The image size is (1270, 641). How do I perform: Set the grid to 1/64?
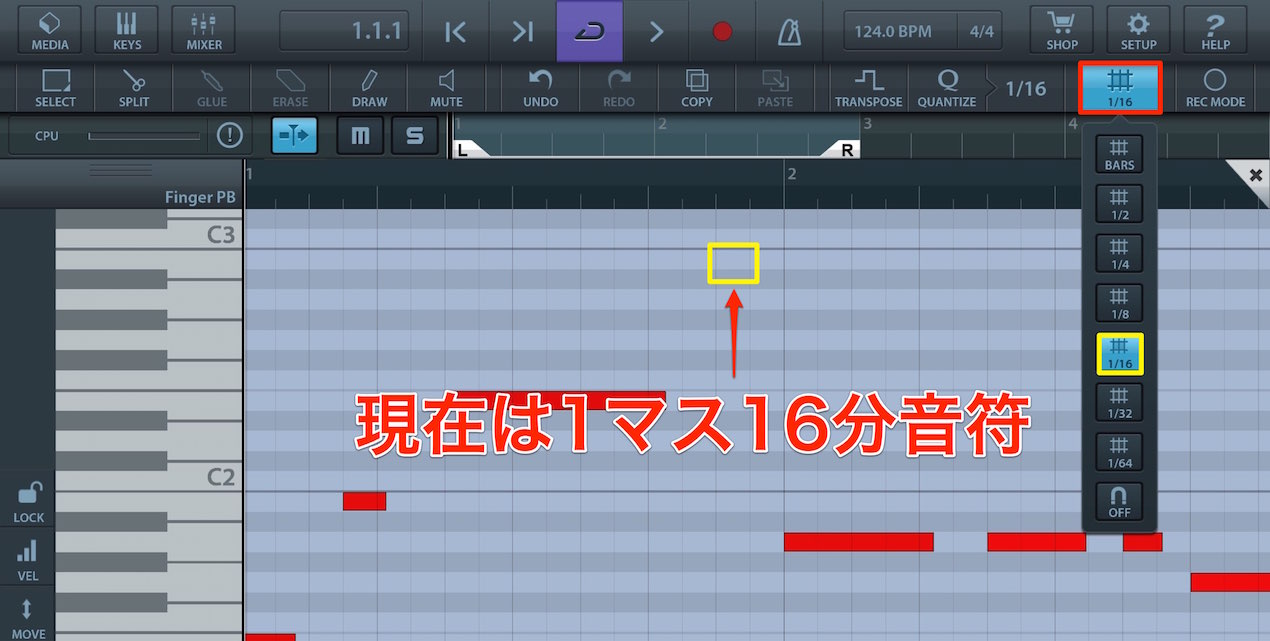[x=1120, y=452]
